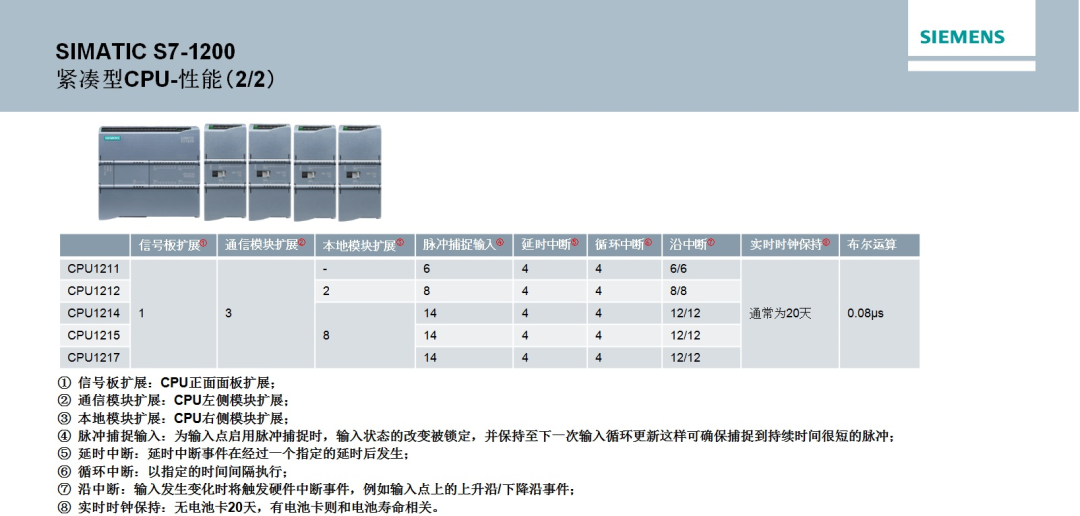Viewport: 1080px width, 516px height.
Task: Select the subtitle 紧凑型CPU-性能(2/2)
Action: pyautogui.click(x=165, y=80)
